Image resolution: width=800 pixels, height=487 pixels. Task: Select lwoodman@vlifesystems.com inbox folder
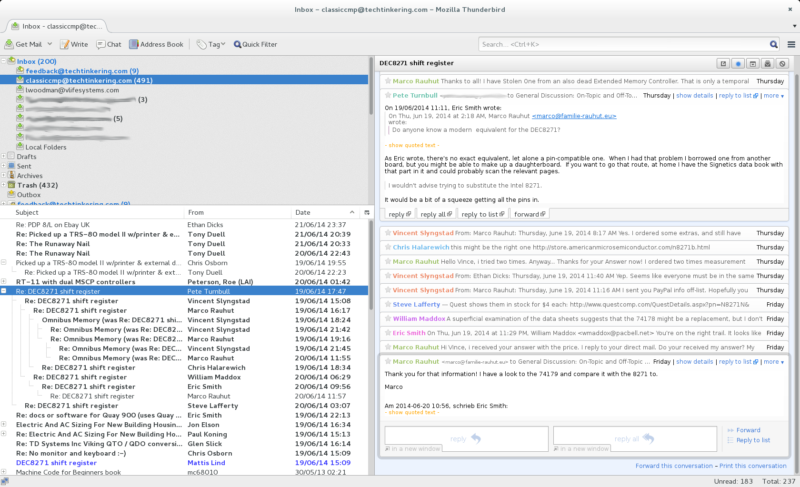[72, 90]
